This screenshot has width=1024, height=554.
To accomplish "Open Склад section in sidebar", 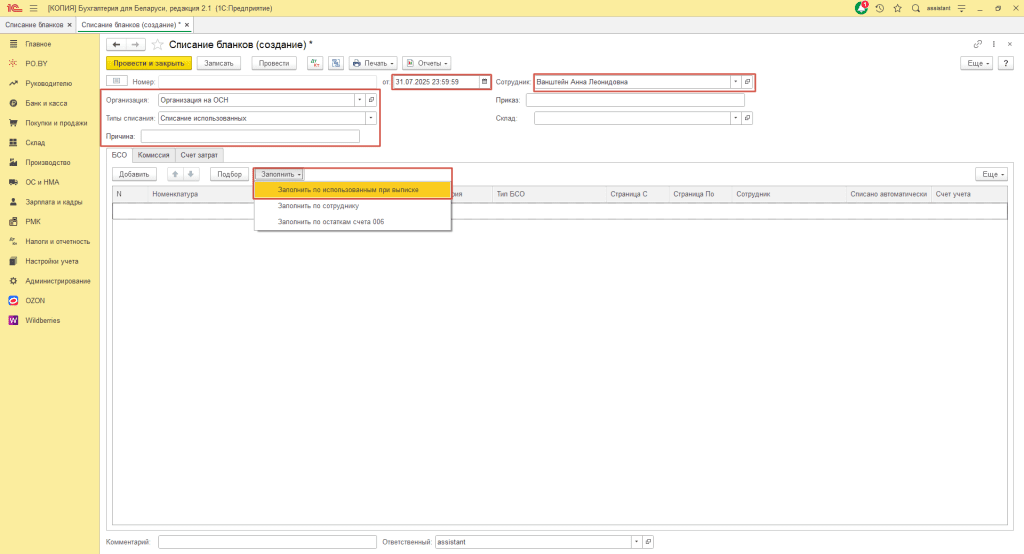I will [35, 142].
